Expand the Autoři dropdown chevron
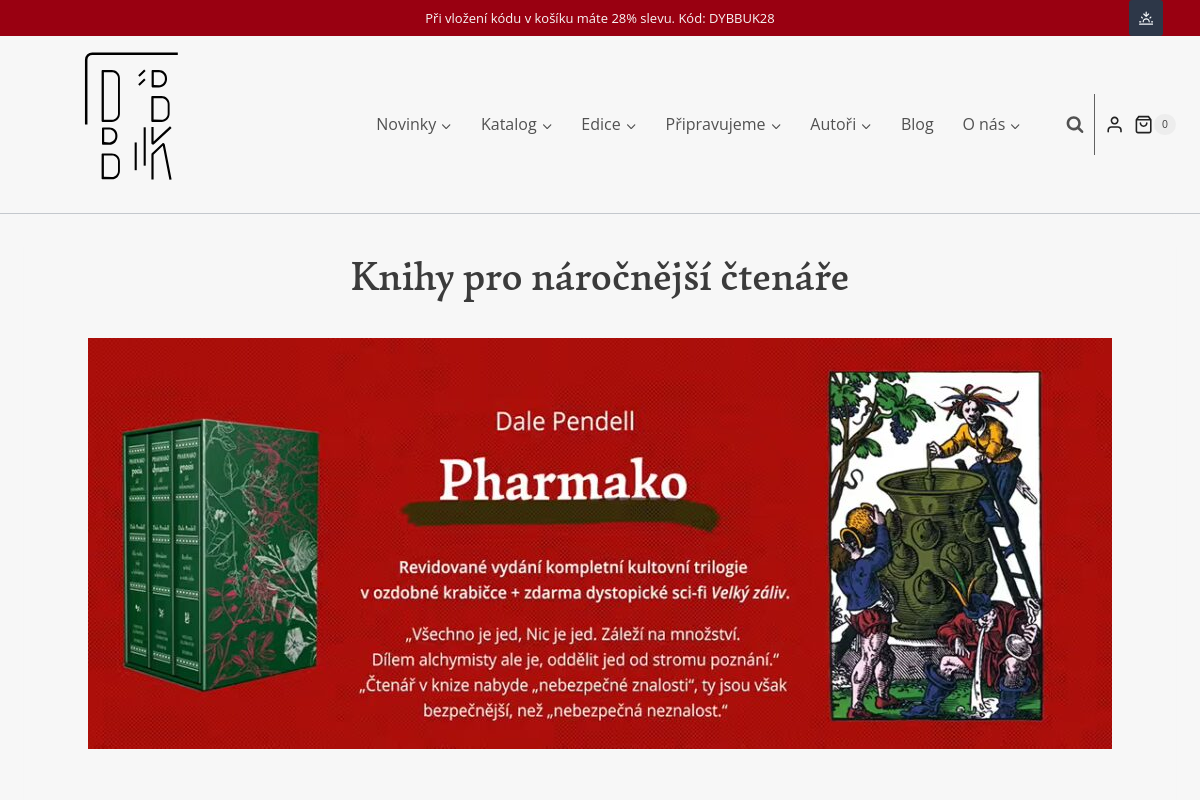Screen dimensions: 1200x800 coord(866,126)
